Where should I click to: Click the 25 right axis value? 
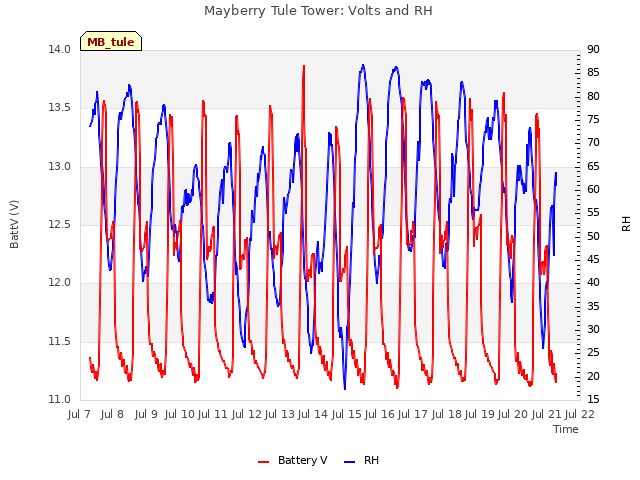coord(593,353)
